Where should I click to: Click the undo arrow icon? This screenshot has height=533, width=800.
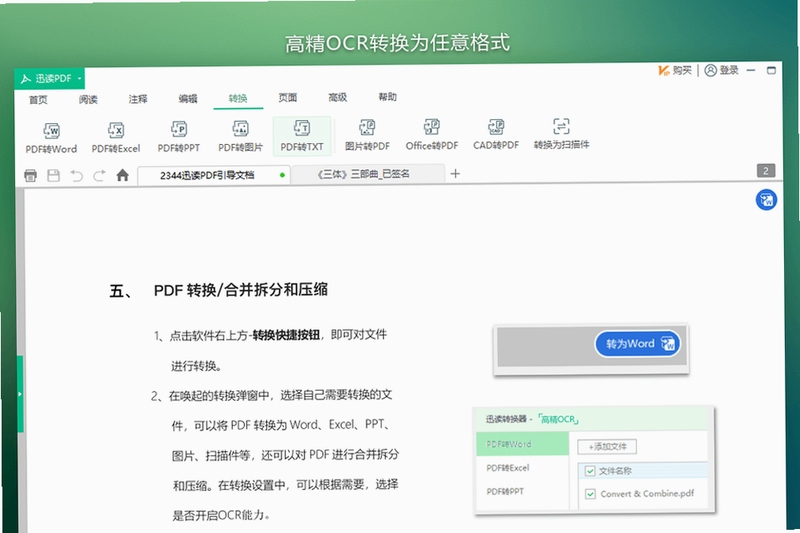tap(77, 176)
